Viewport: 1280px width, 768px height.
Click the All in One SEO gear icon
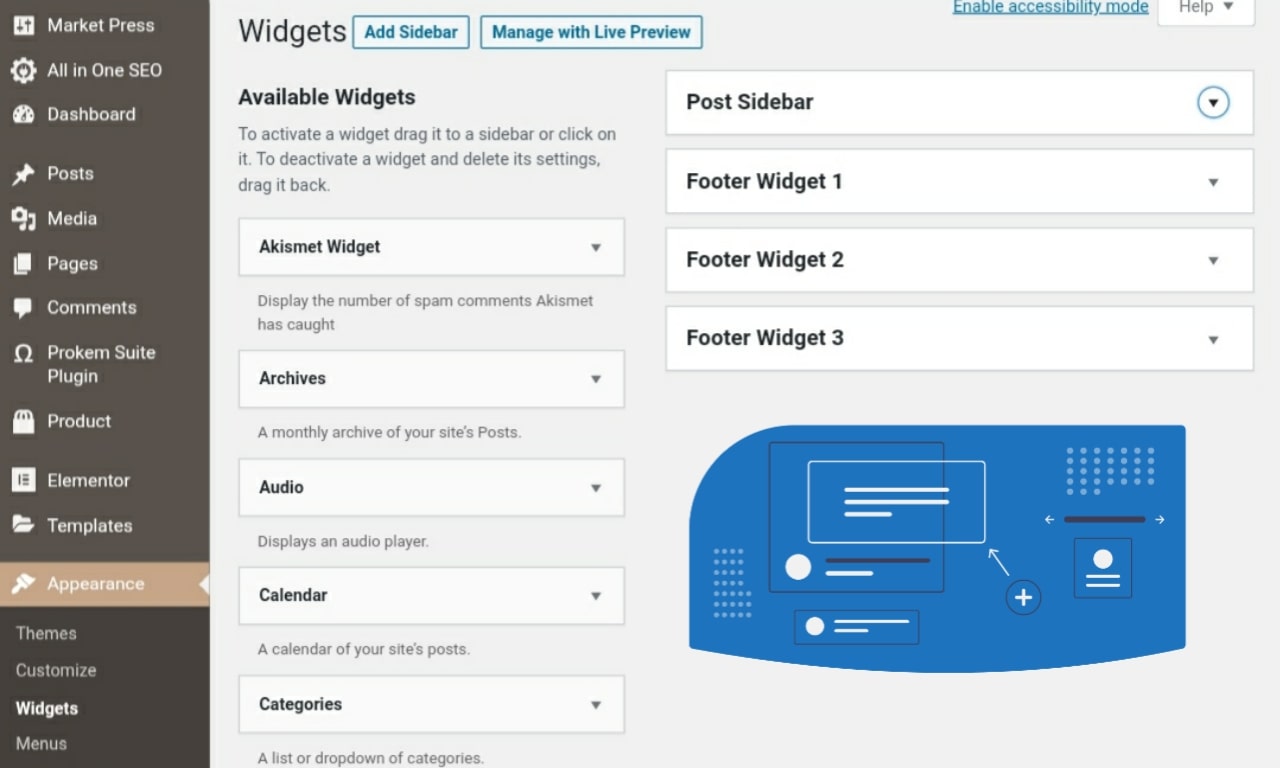click(23, 70)
